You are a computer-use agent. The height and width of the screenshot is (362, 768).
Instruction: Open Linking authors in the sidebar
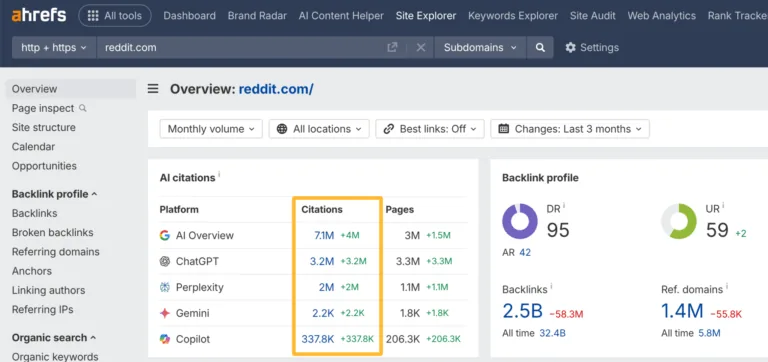48,290
